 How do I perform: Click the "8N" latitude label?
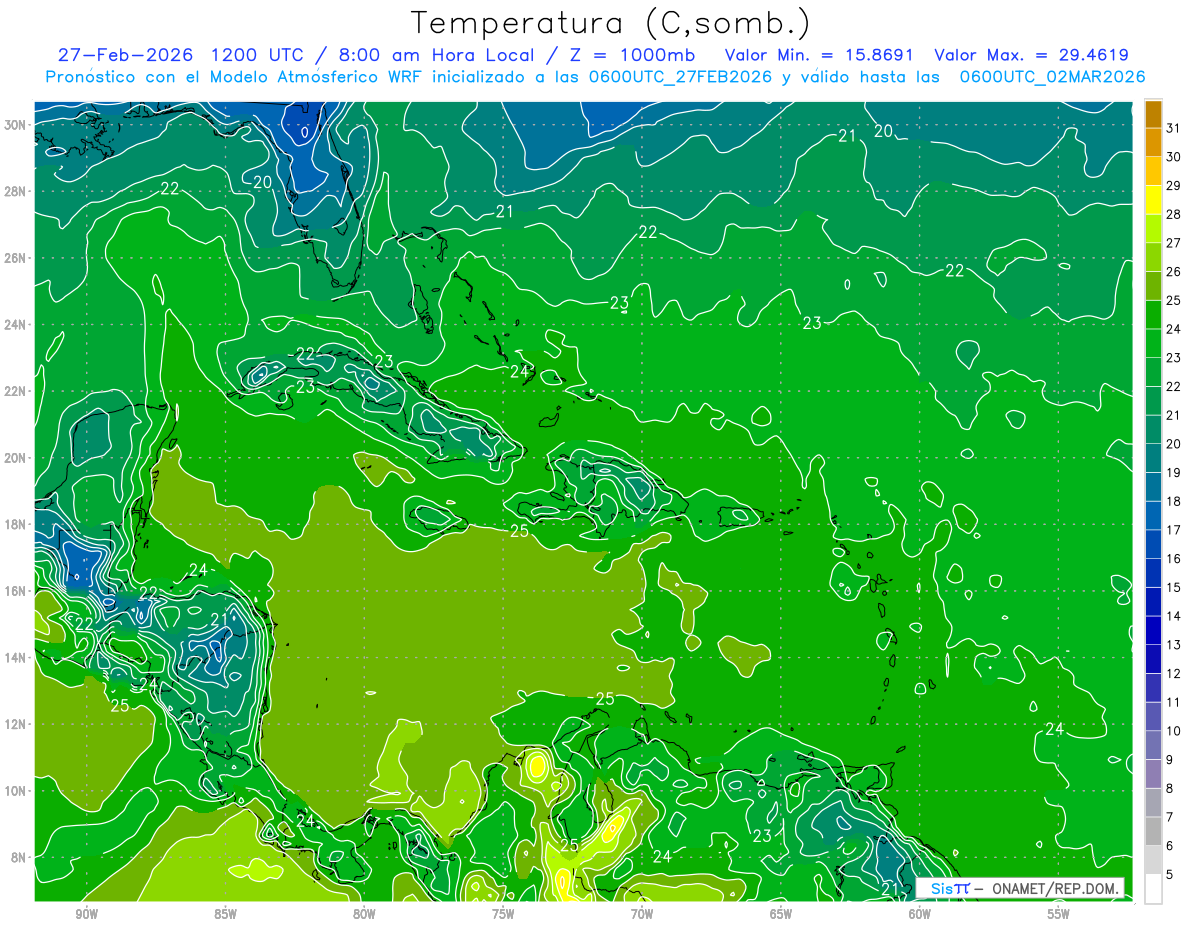tap(19, 857)
